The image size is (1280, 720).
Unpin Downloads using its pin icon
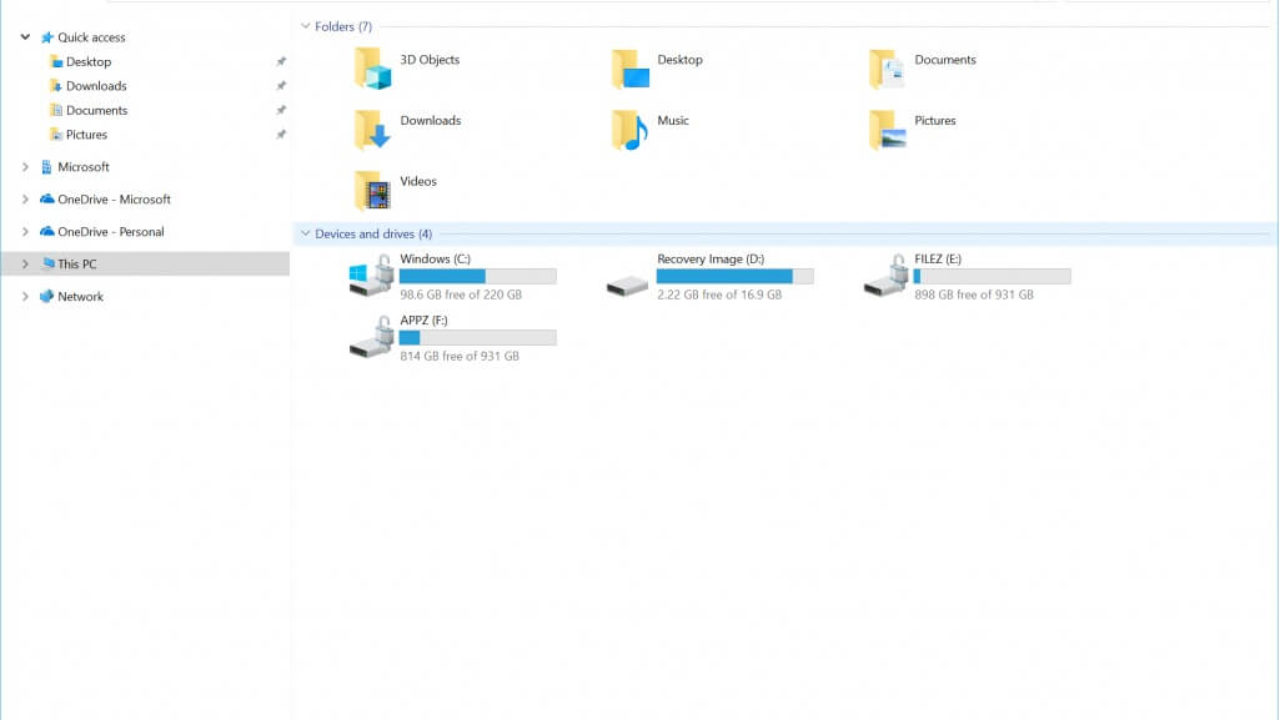(x=281, y=86)
